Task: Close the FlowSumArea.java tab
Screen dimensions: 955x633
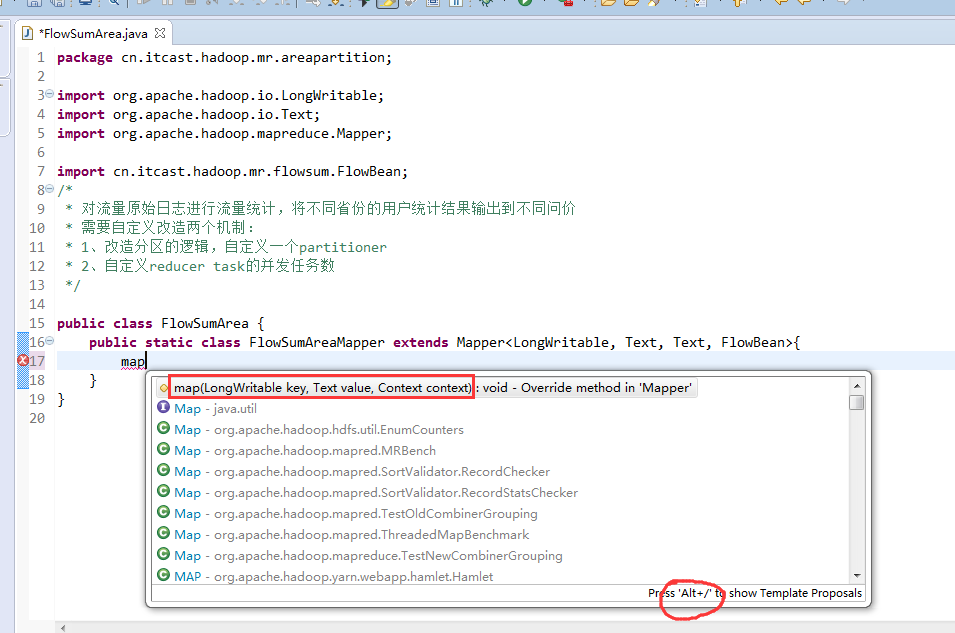Action: (160, 33)
